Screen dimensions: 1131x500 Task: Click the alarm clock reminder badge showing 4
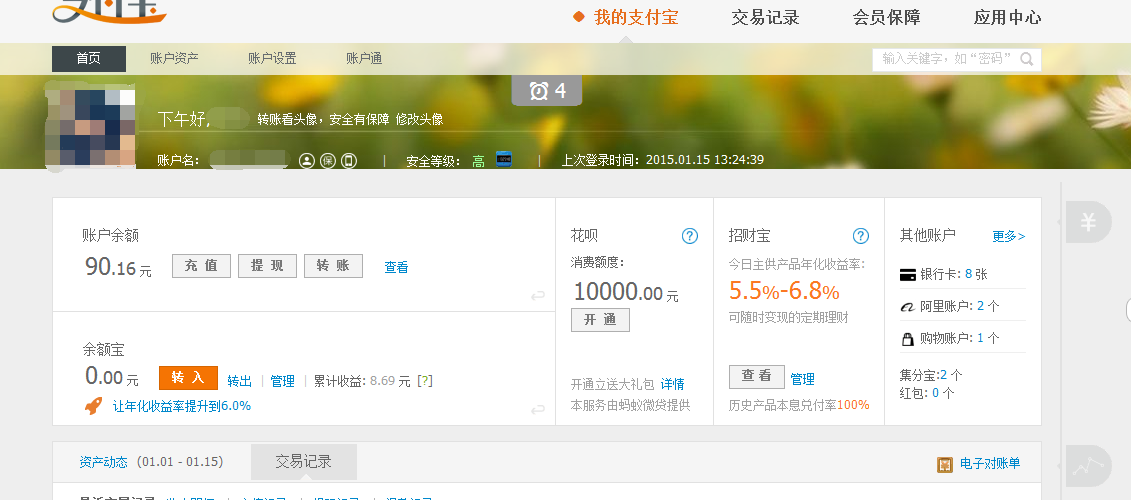(x=547, y=91)
